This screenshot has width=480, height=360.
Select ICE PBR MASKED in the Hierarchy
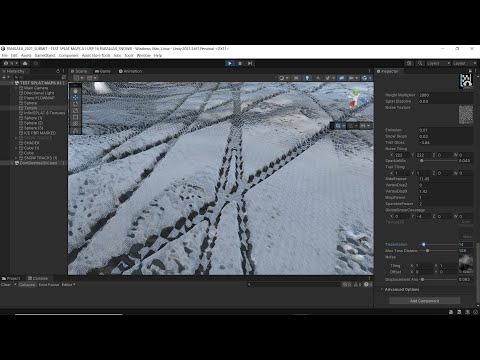point(40,133)
